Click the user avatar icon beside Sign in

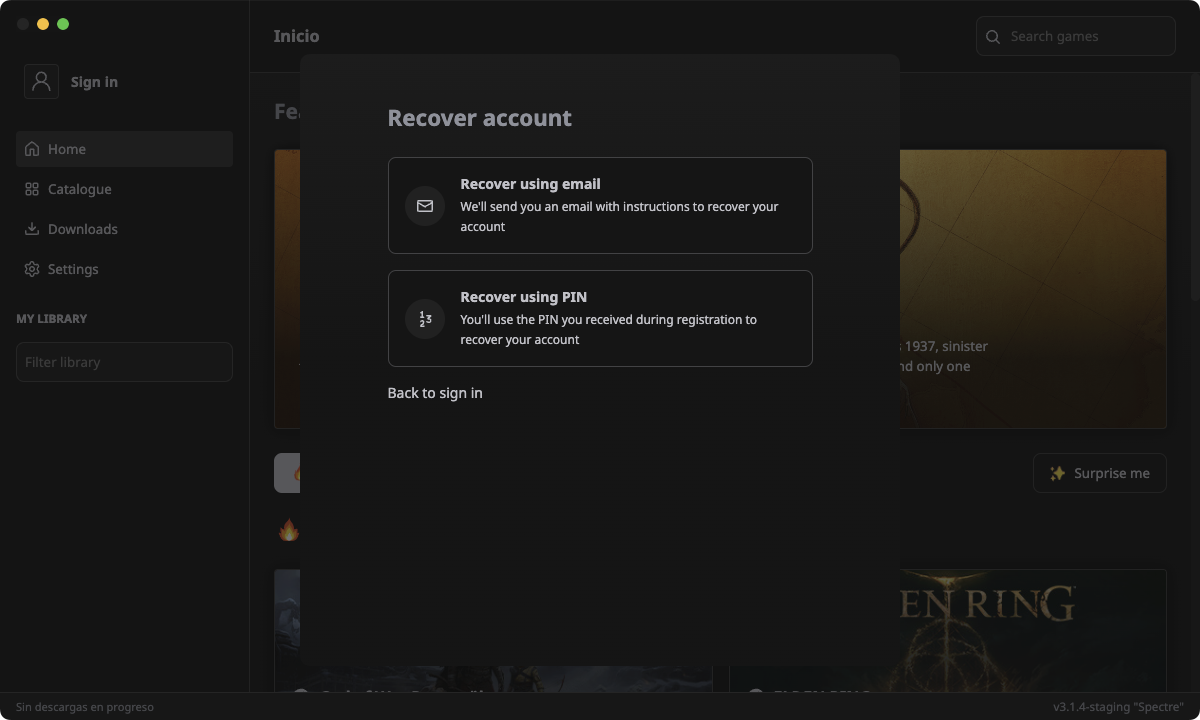click(41, 82)
